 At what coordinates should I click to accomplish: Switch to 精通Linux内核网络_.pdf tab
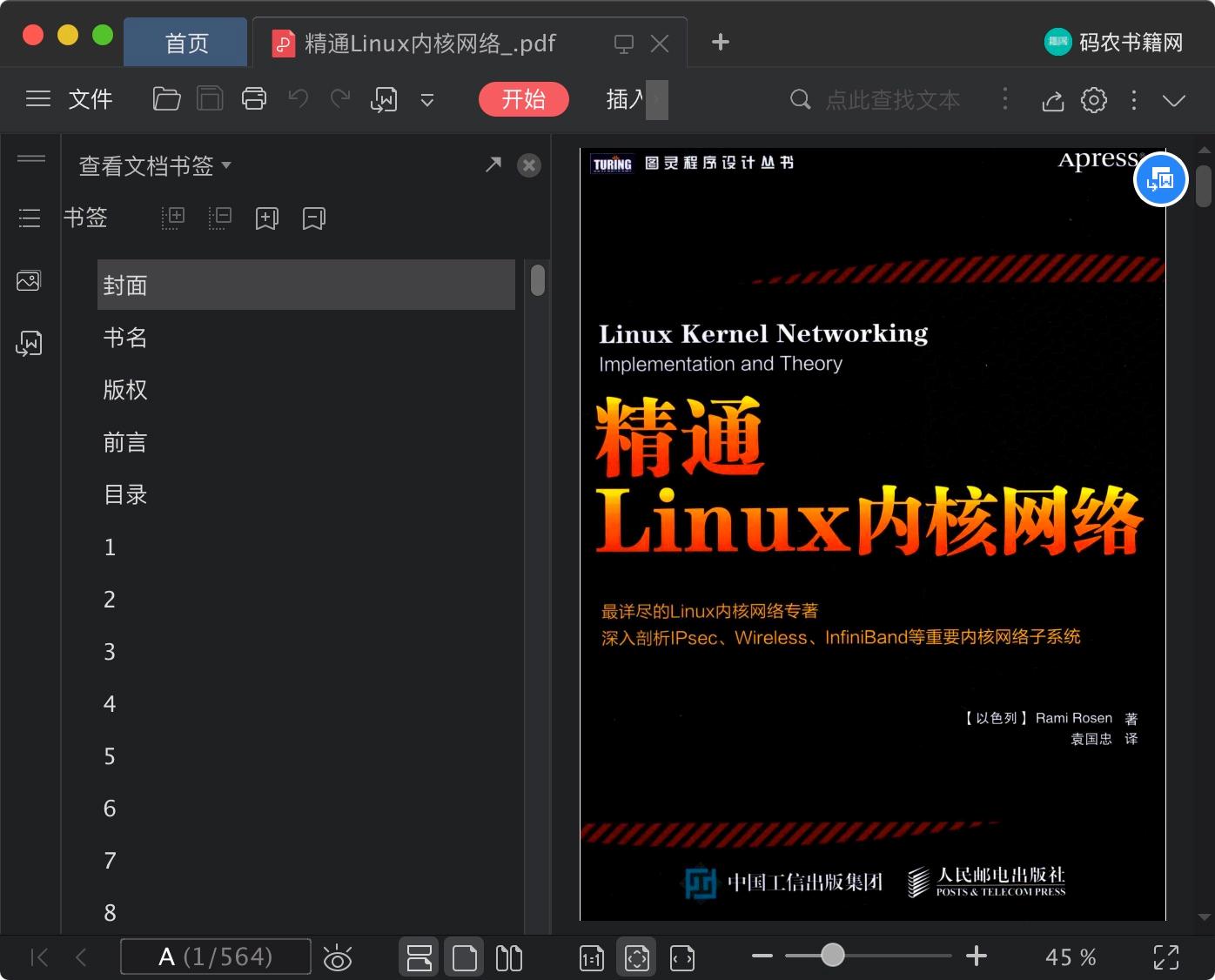pos(430,43)
